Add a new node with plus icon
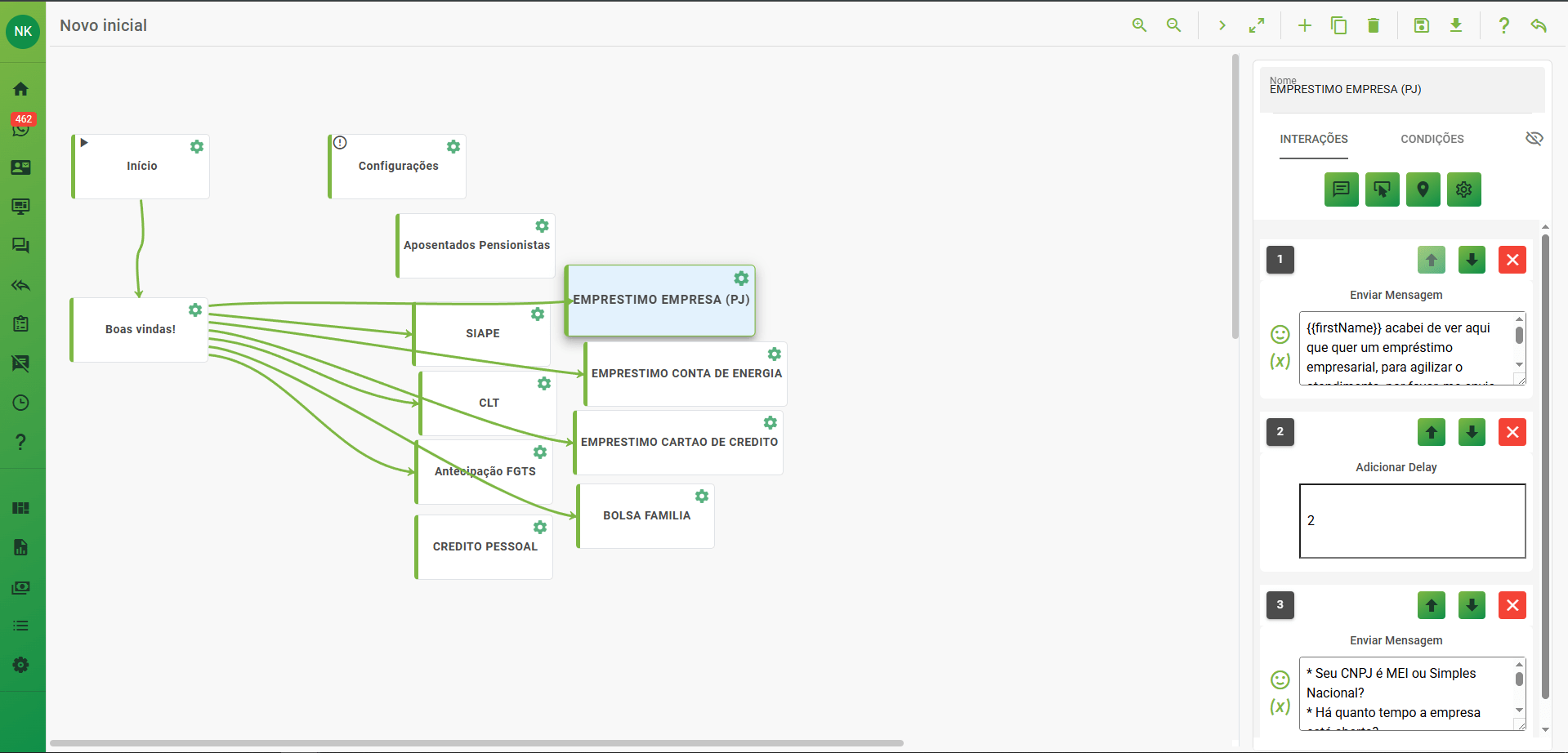 (1305, 25)
